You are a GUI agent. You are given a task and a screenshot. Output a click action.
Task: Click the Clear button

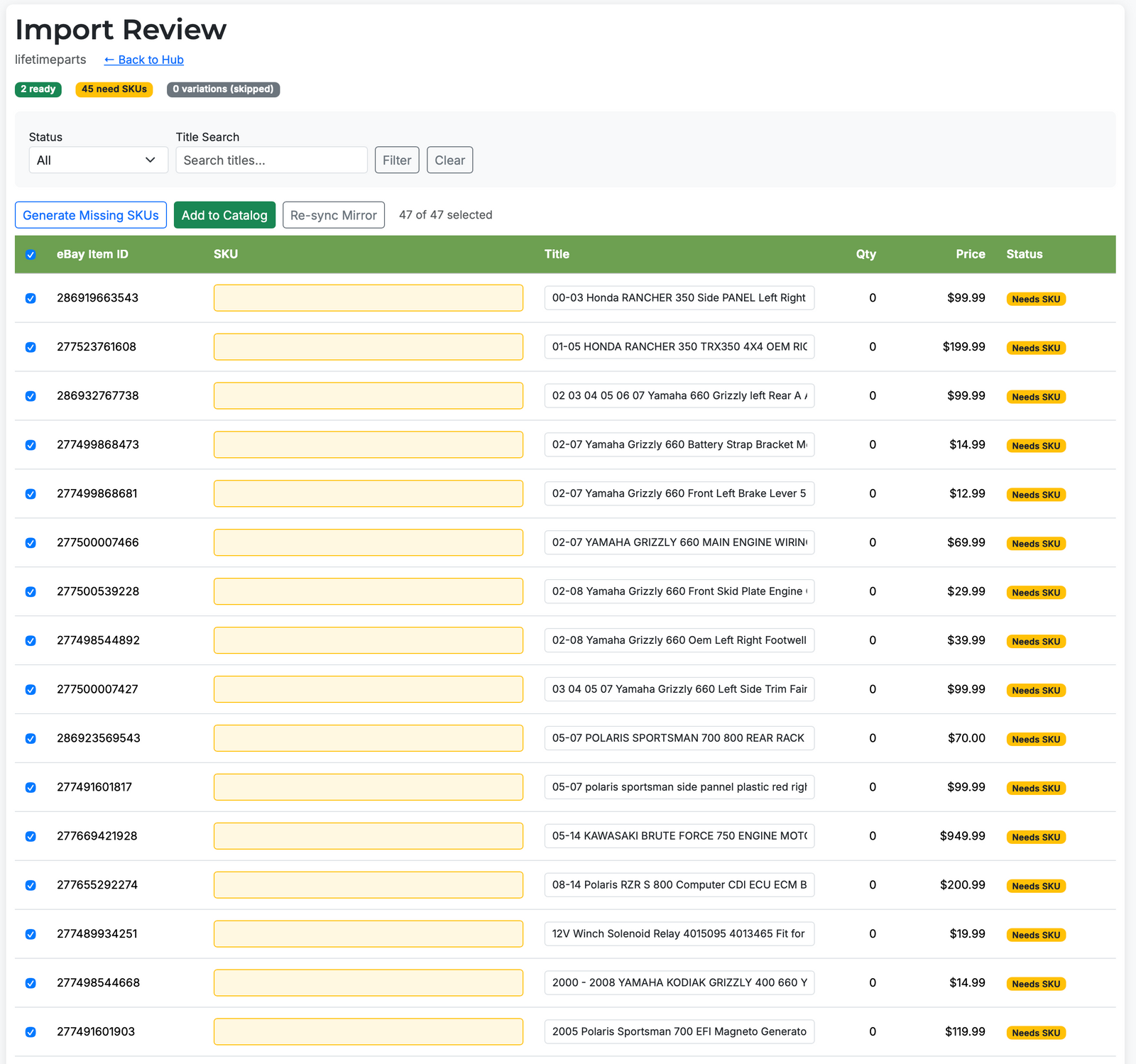pos(449,160)
